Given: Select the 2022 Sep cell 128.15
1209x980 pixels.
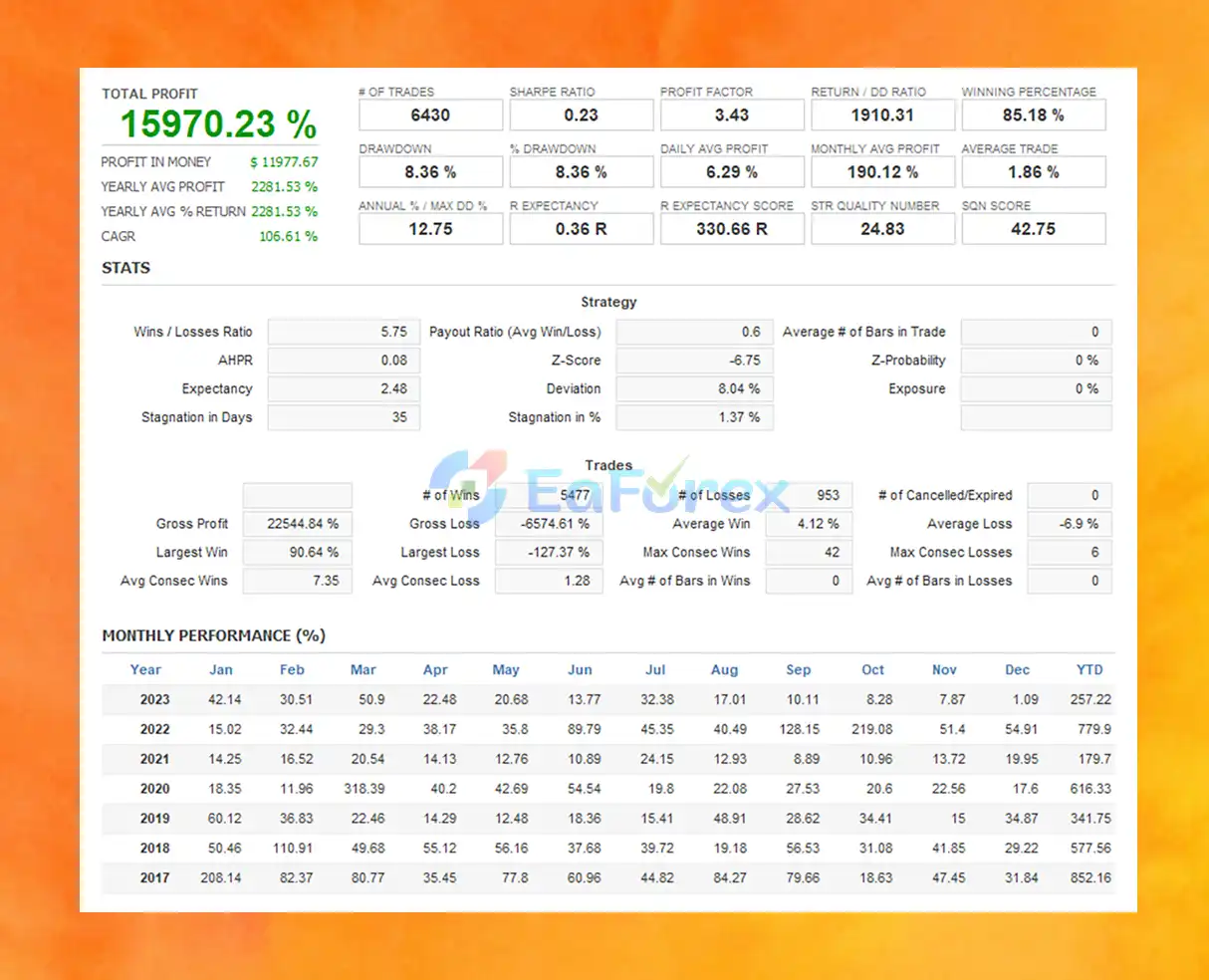Looking at the screenshot, I should click(x=800, y=729).
